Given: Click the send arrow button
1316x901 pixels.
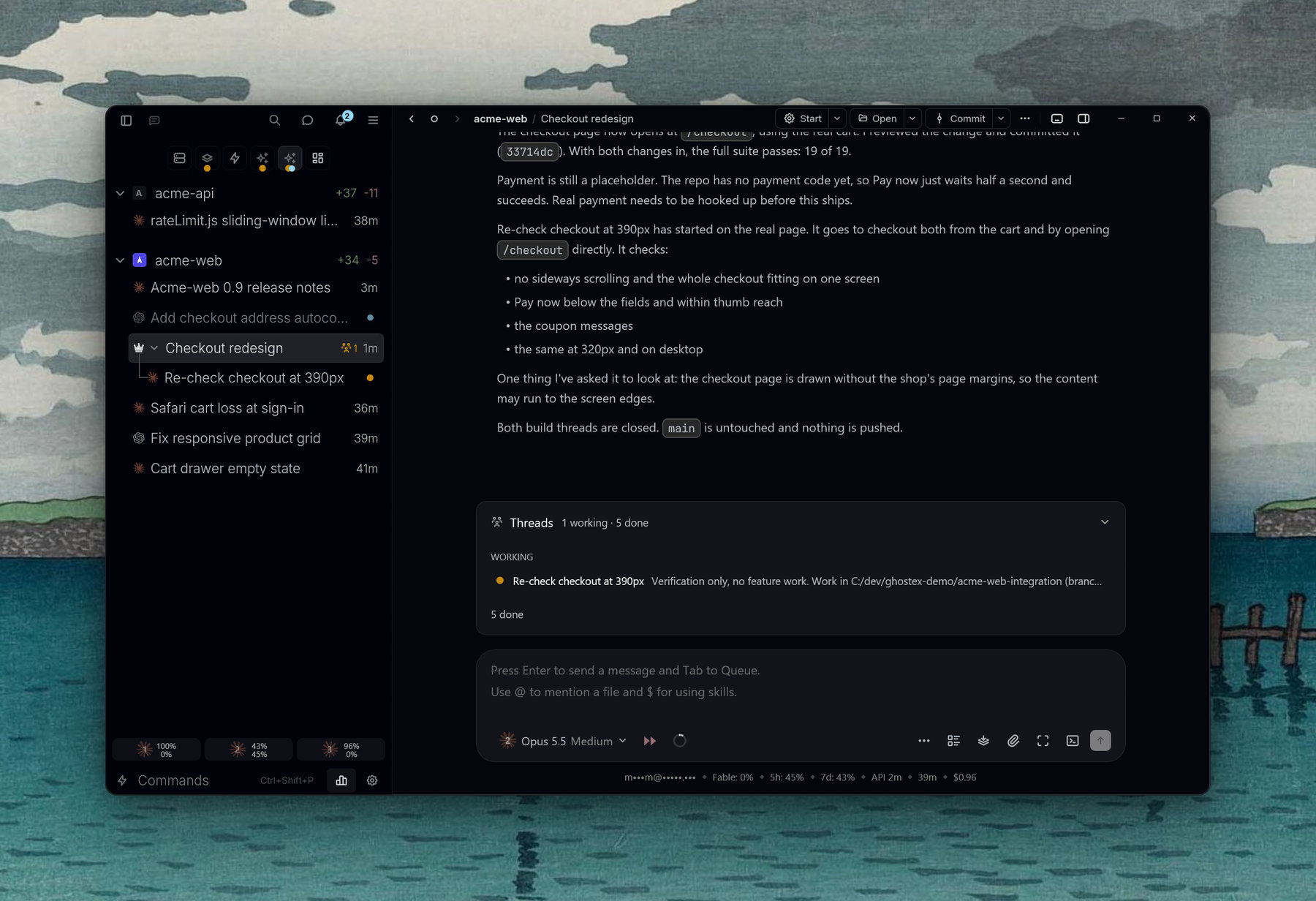Looking at the screenshot, I should coord(1100,741).
